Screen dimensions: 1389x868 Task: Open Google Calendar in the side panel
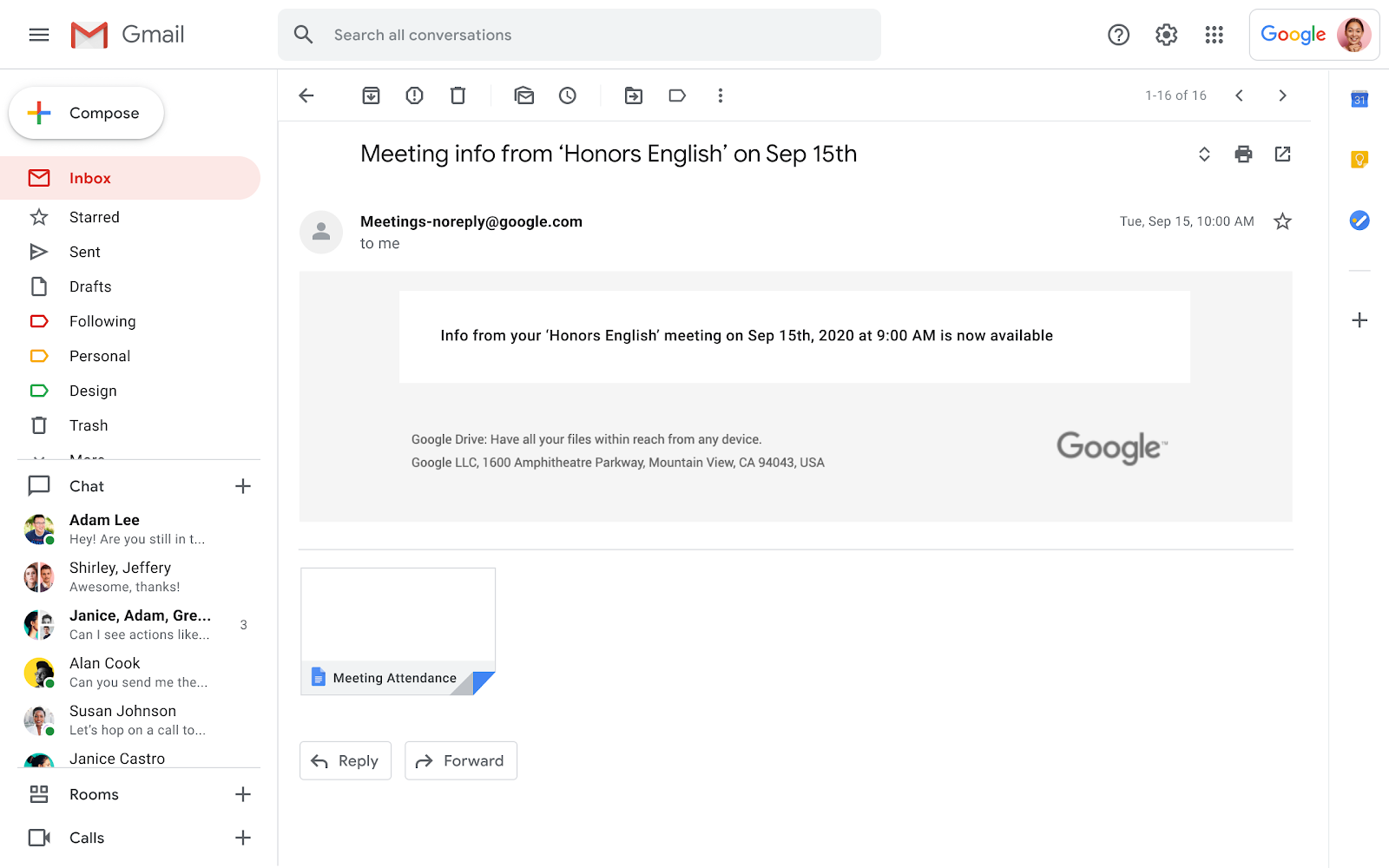point(1359,101)
